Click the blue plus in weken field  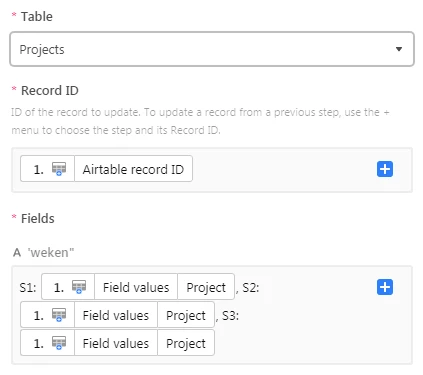pyautogui.click(x=385, y=287)
